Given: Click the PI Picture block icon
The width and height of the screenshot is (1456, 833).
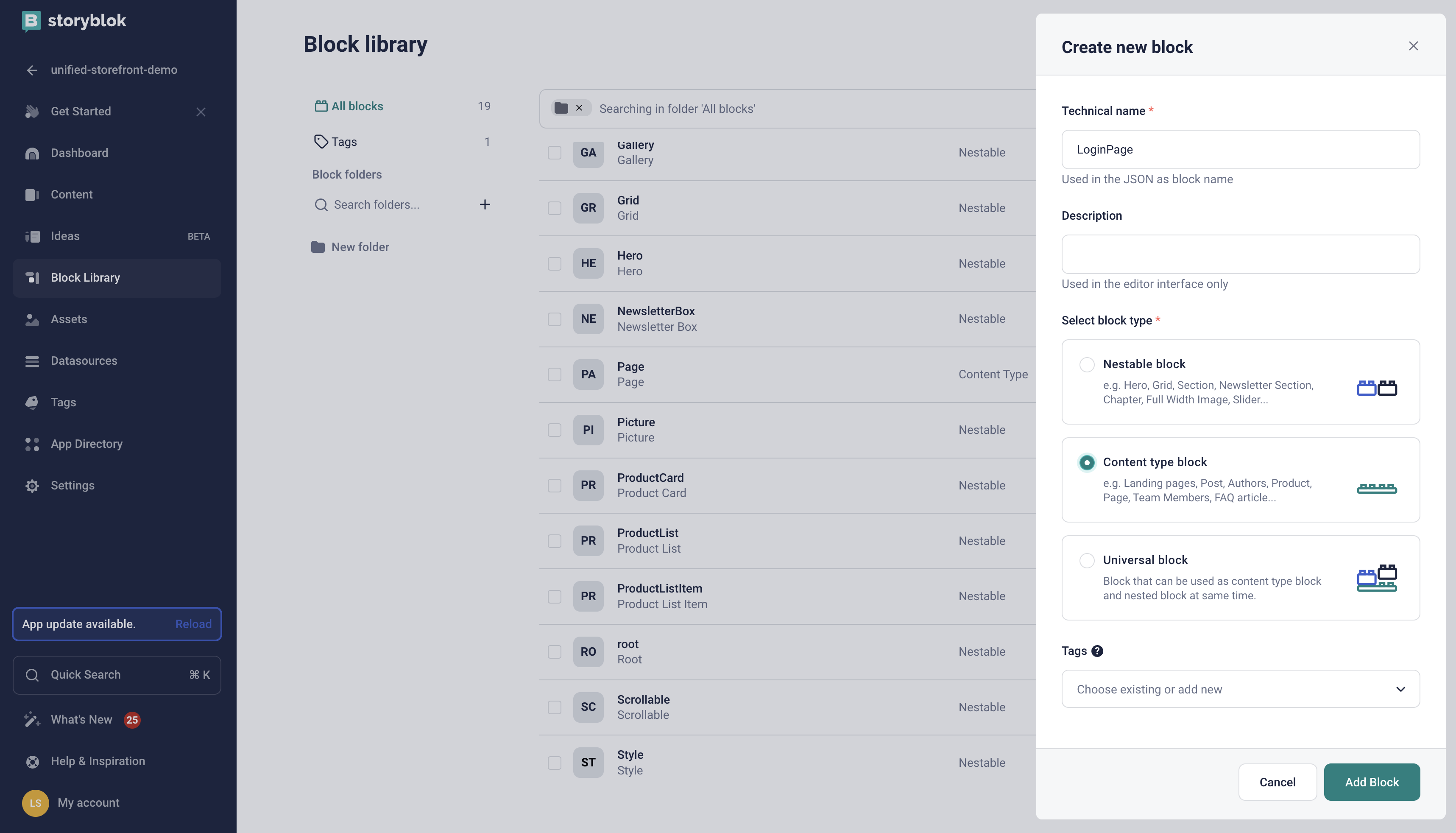Looking at the screenshot, I should [x=588, y=430].
